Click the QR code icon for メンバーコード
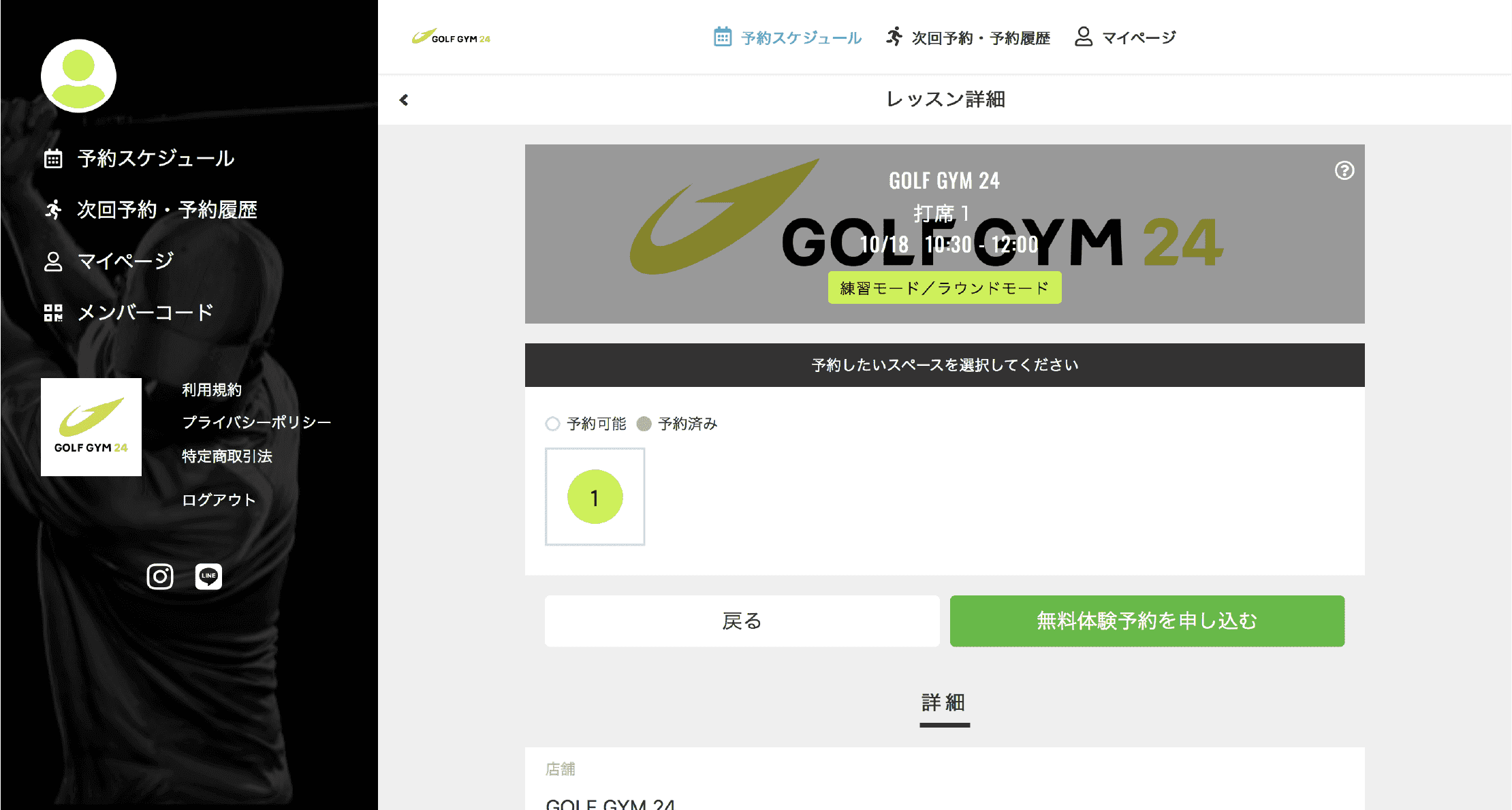This screenshot has height=810, width=1512. point(53,313)
